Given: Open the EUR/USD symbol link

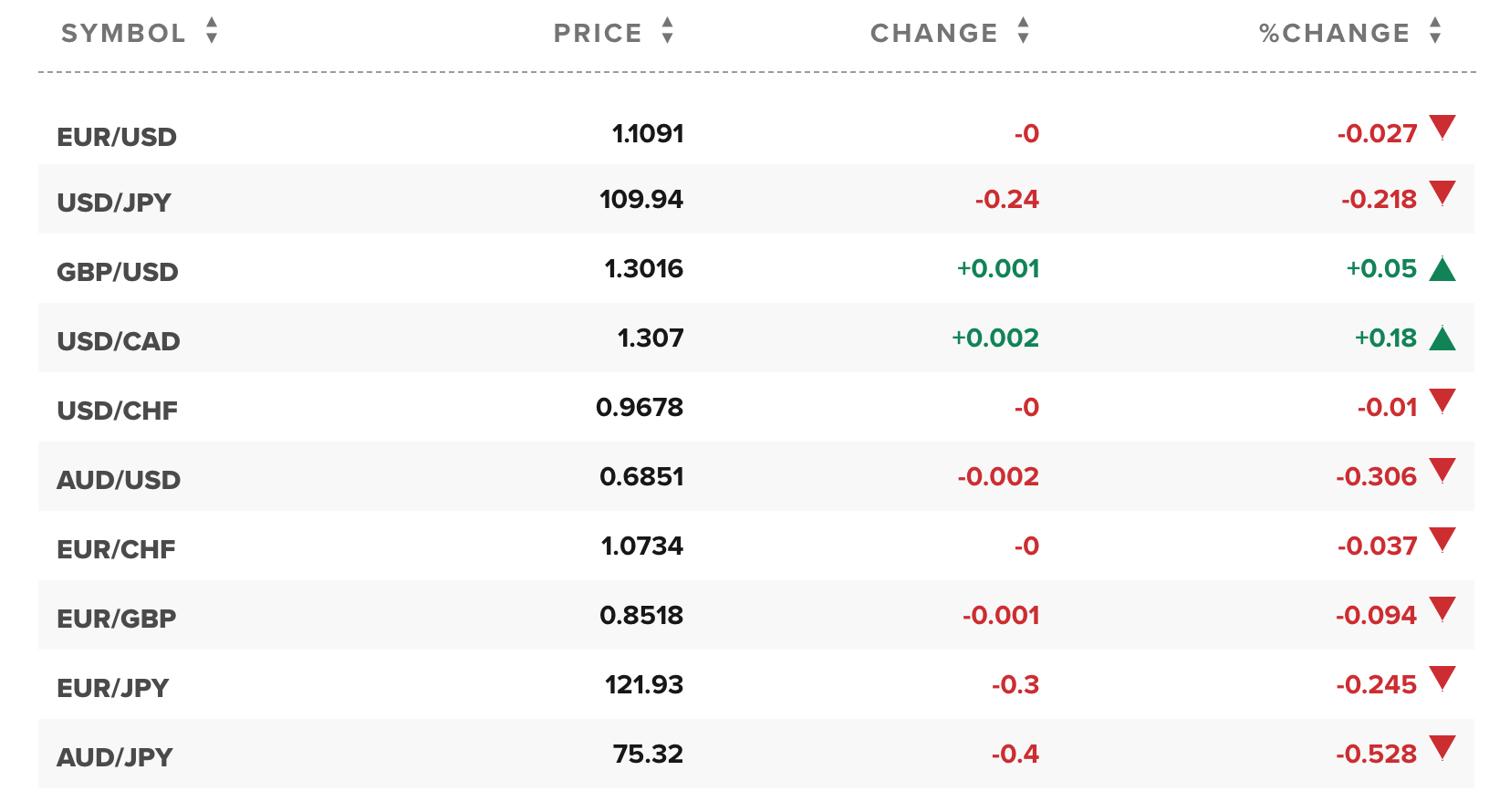Looking at the screenshot, I should (117, 137).
